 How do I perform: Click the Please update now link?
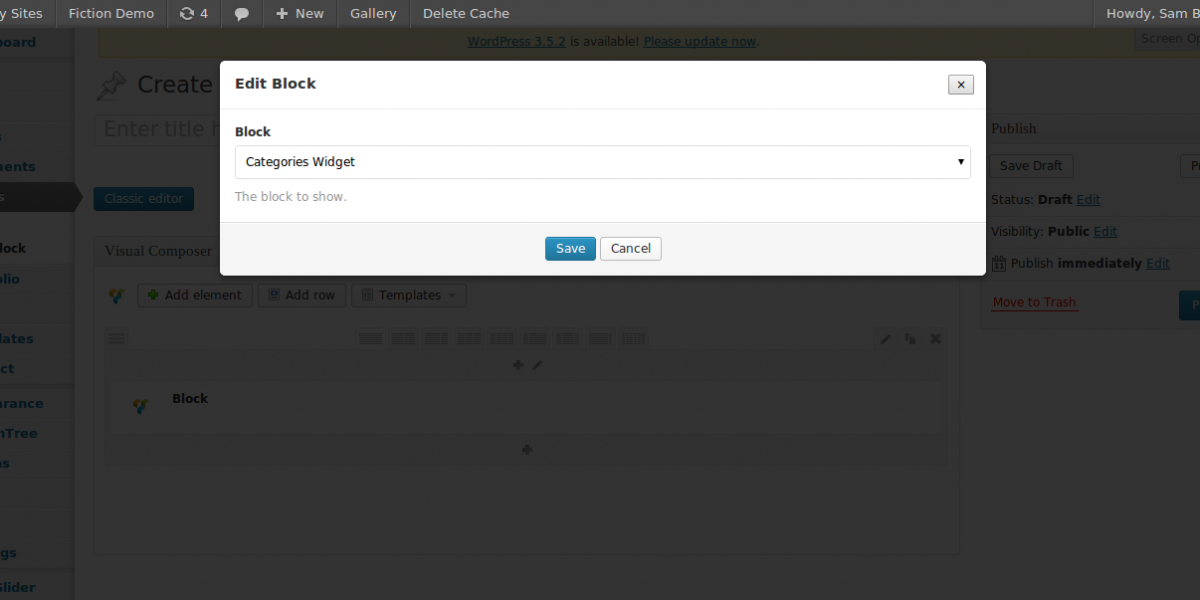pos(700,42)
